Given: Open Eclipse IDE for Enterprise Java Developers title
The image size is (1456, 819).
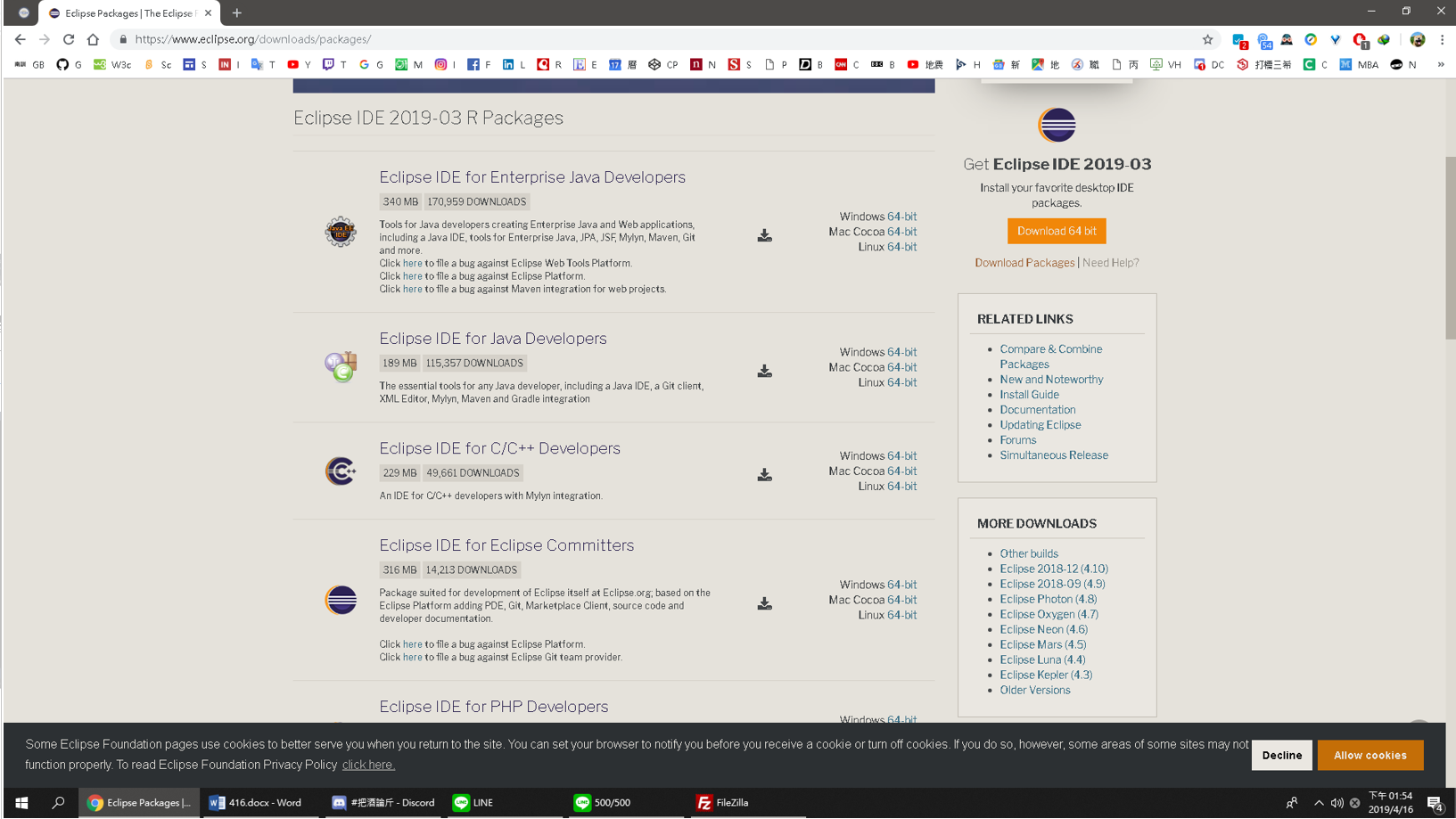Looking at the screenshot, I should (532, 177).
